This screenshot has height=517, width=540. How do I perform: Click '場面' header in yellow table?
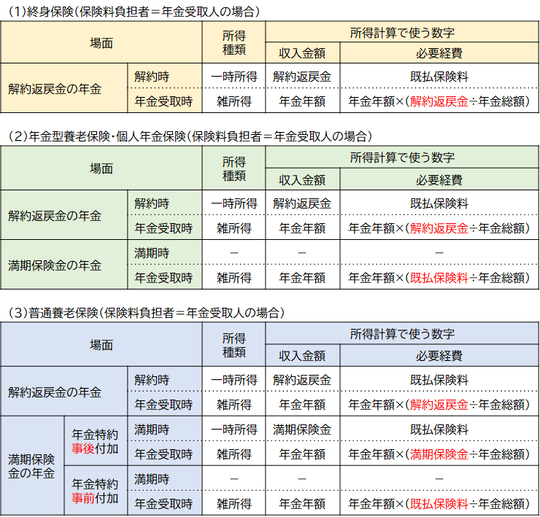click(x=101, y=43)
